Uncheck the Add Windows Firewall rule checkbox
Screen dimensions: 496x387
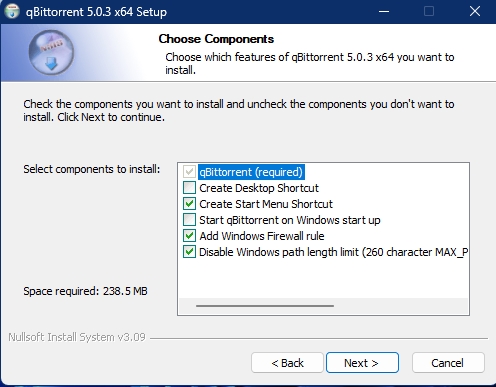(x=189, y=236)
